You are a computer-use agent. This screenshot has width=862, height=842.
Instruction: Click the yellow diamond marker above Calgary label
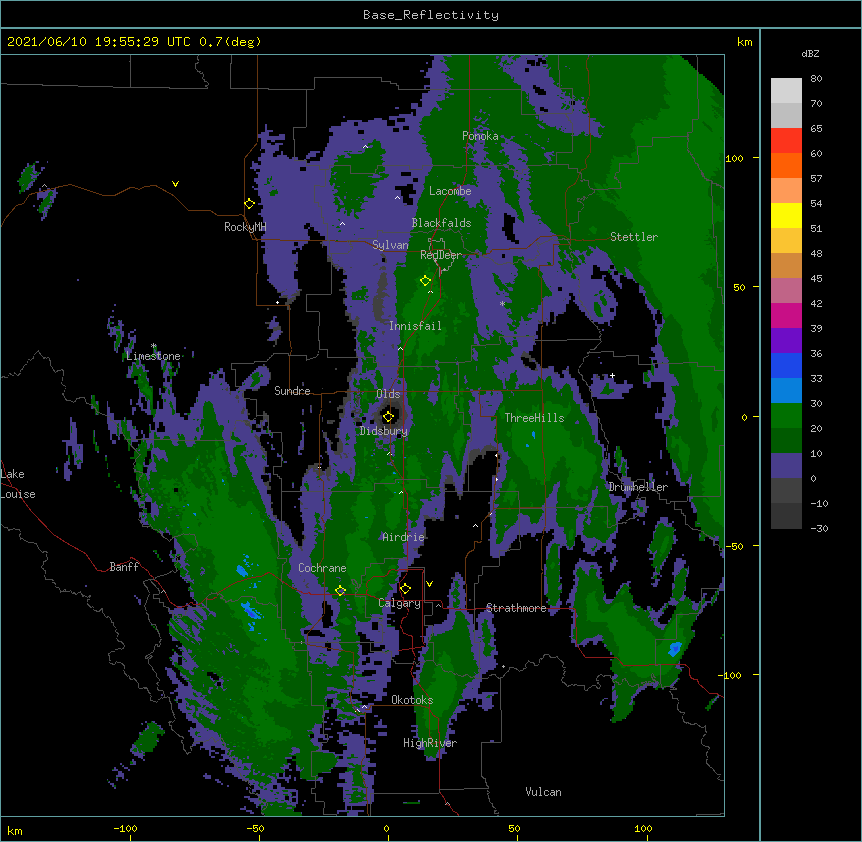pos(406,589)
